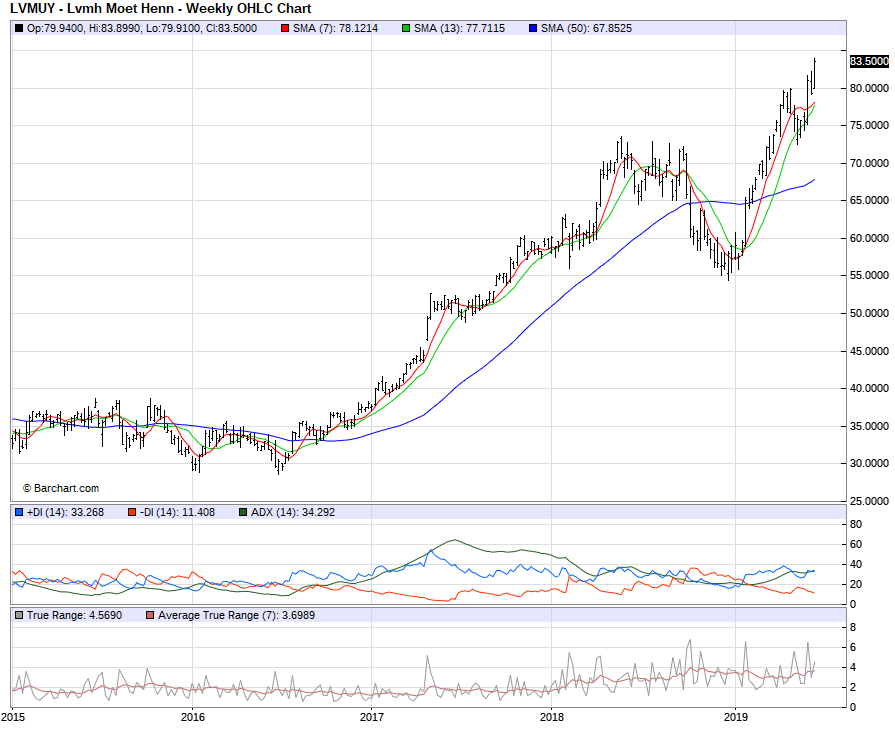Click the '+DI (14): 33.268' label

65,512
